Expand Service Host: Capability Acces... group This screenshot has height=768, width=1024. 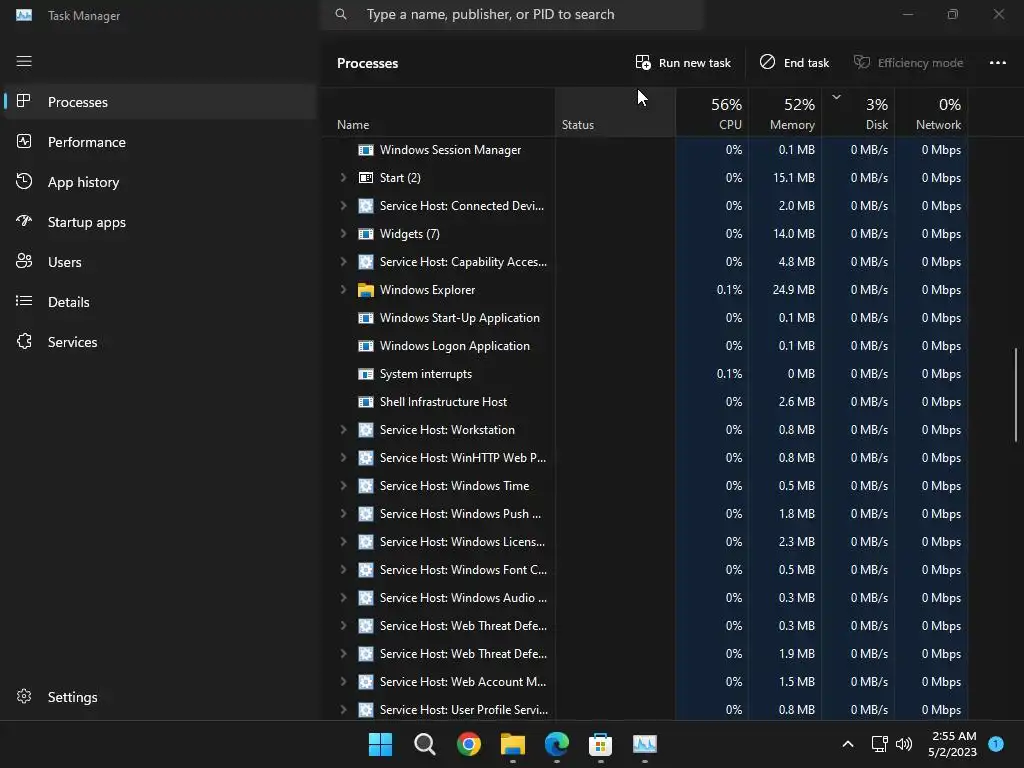[x=344, y=262]
